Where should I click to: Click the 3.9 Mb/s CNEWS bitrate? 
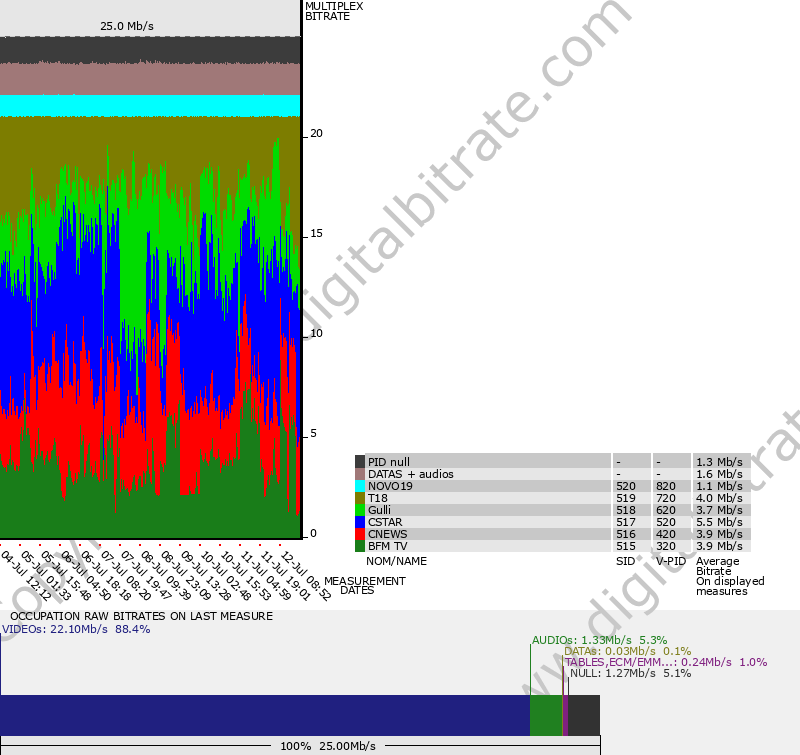click(719, 534)
